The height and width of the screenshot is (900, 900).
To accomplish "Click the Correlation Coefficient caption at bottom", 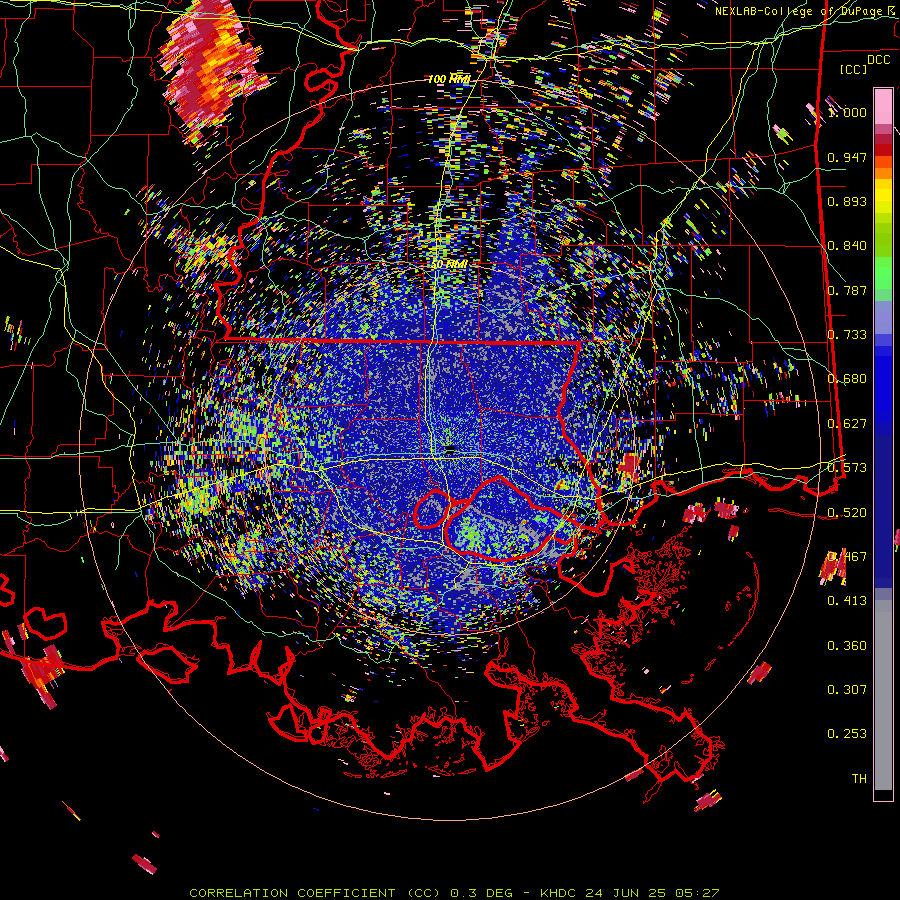I will click(x=454, y=893).
